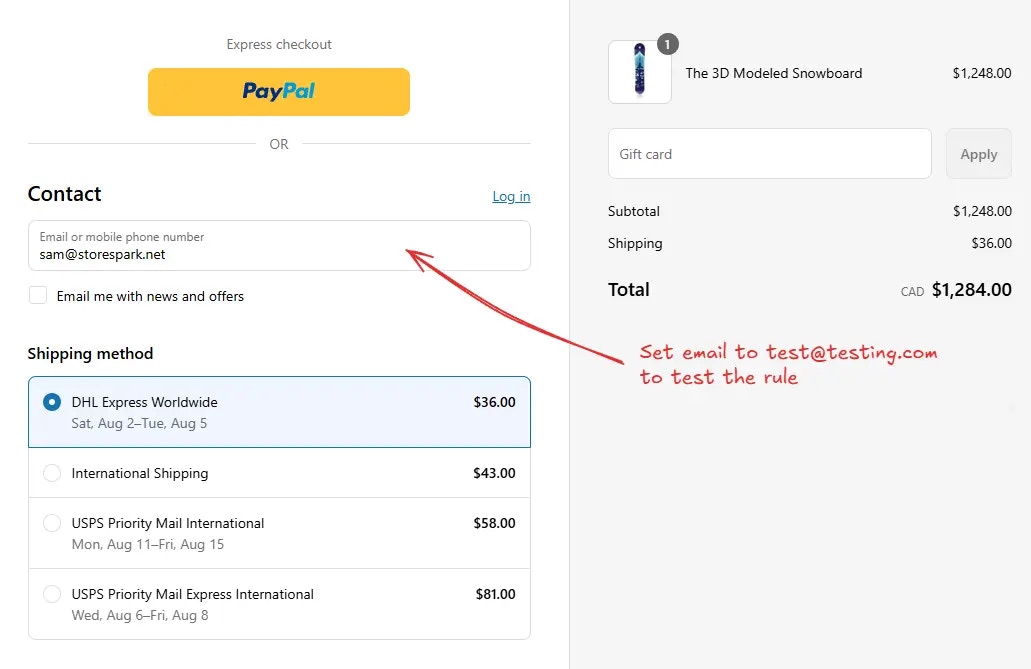Click the CAD $1,284.00 total amount
Image resolution: width=1031 pixels, height=669 pixels.
tap(956, 290)
